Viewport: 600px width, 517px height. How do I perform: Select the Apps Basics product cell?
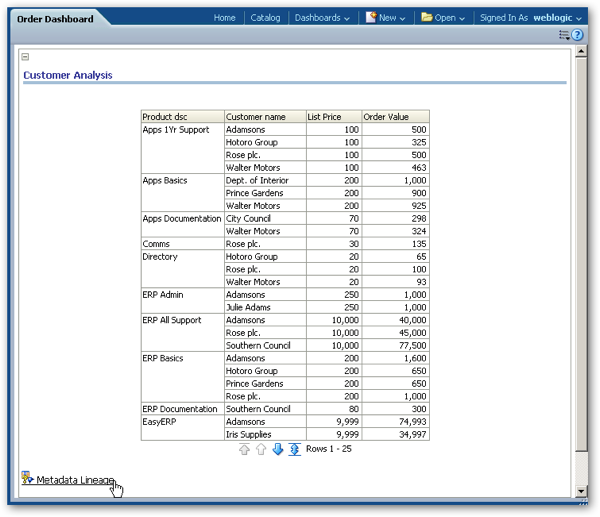183,192
